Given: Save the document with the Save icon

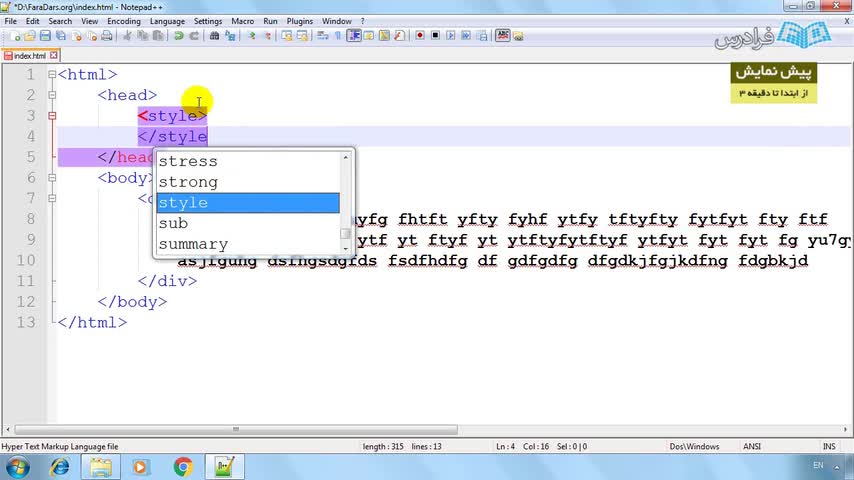Looking at the screenshot, I should [x=45, y=36].
